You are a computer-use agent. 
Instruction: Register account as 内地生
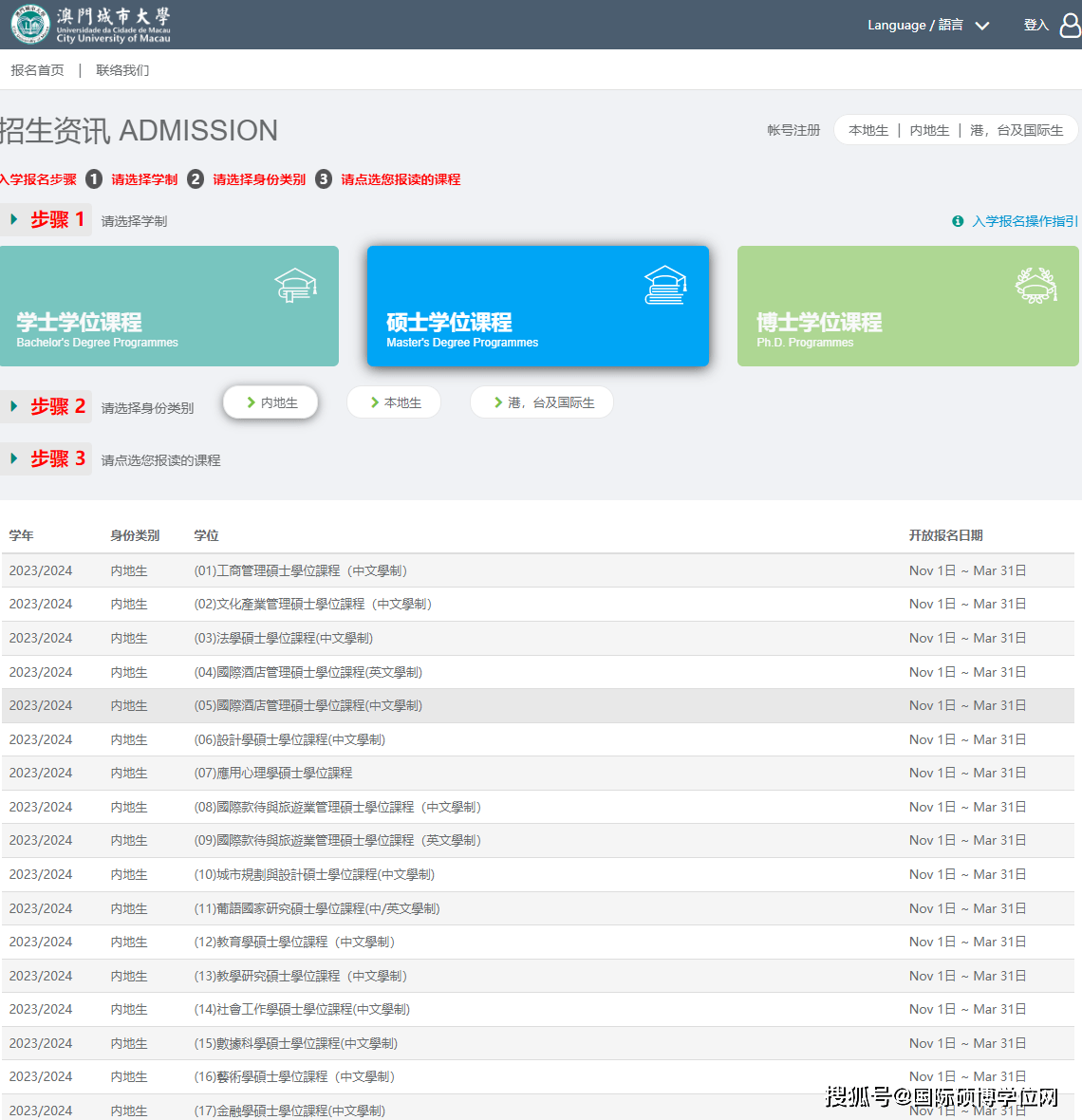(929, 130)
